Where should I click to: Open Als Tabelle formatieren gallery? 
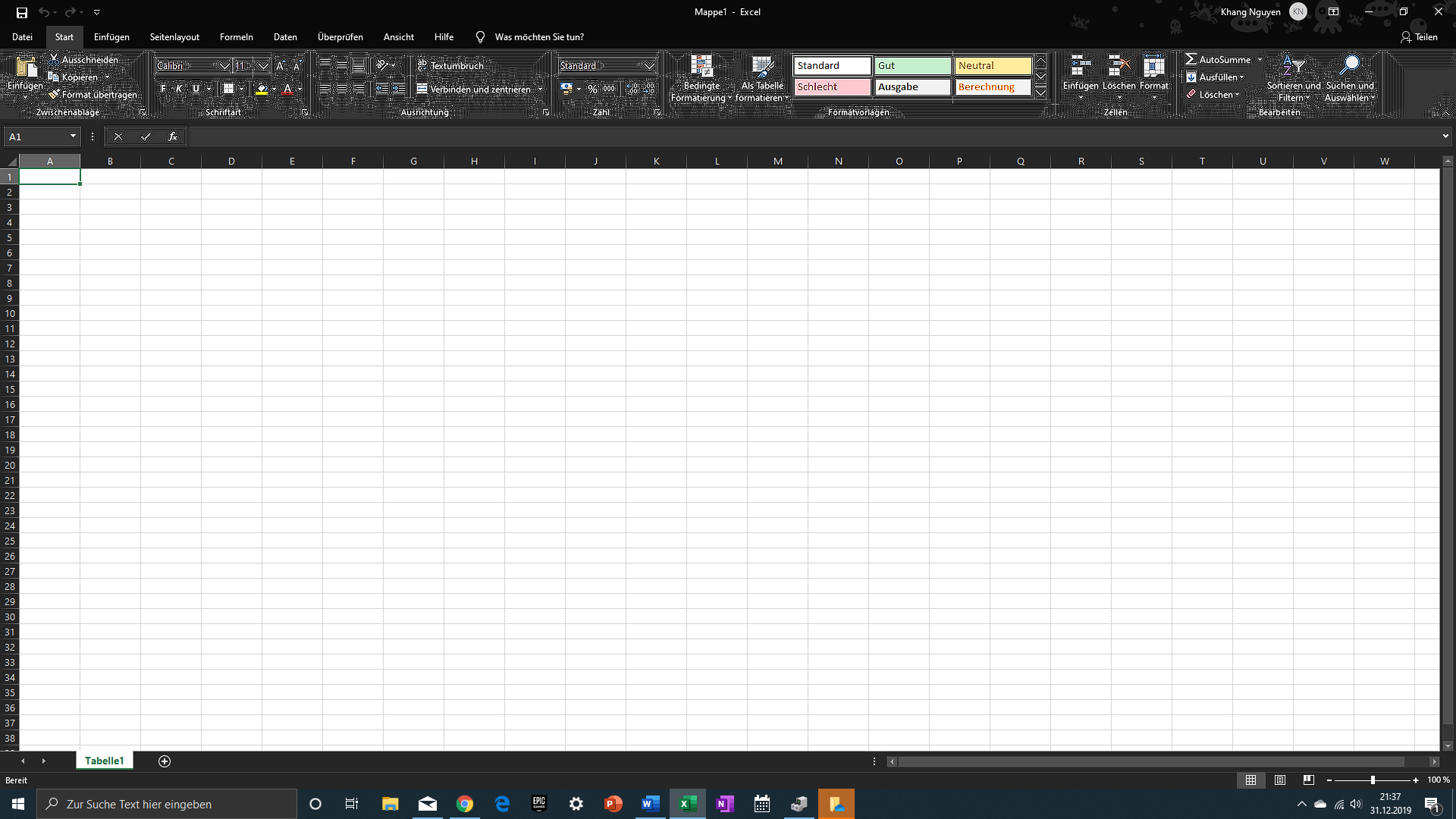click(762, 78)
